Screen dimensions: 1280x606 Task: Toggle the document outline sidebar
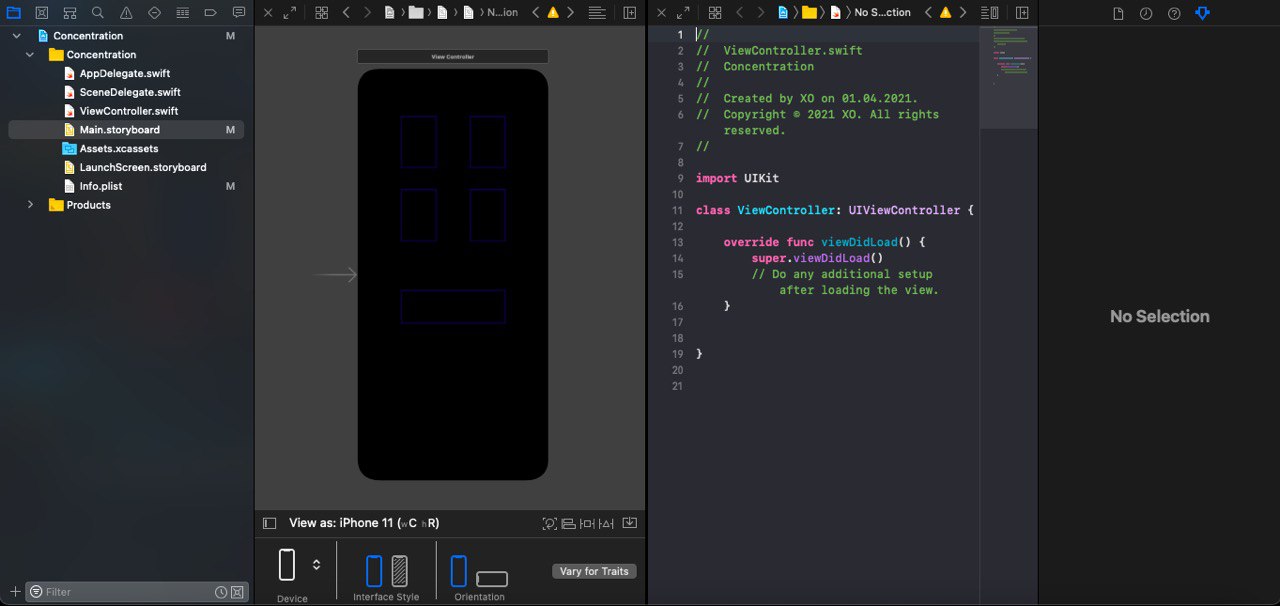pyautogui.click(x=269, y=523)
